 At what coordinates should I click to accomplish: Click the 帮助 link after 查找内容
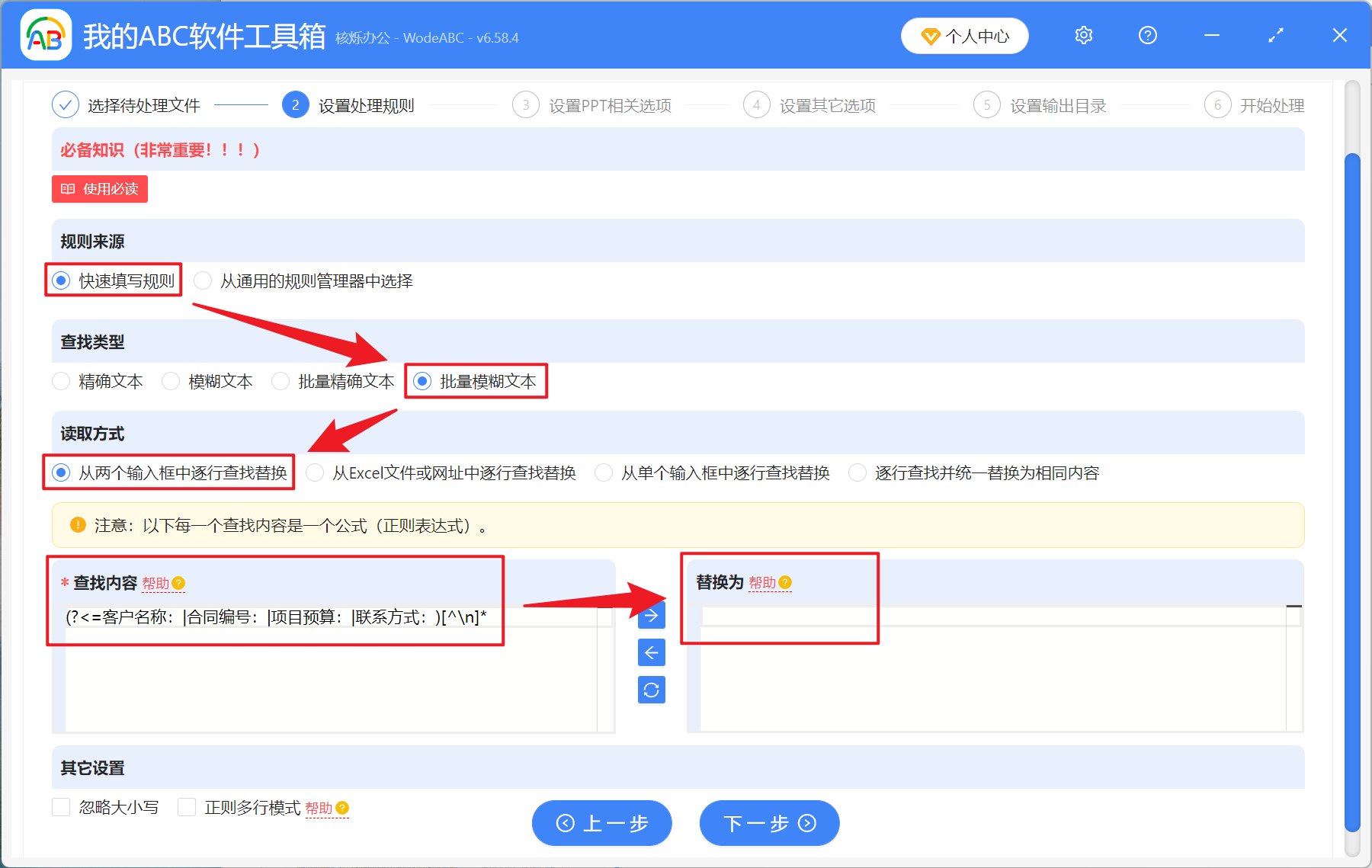tap(157, 583)
